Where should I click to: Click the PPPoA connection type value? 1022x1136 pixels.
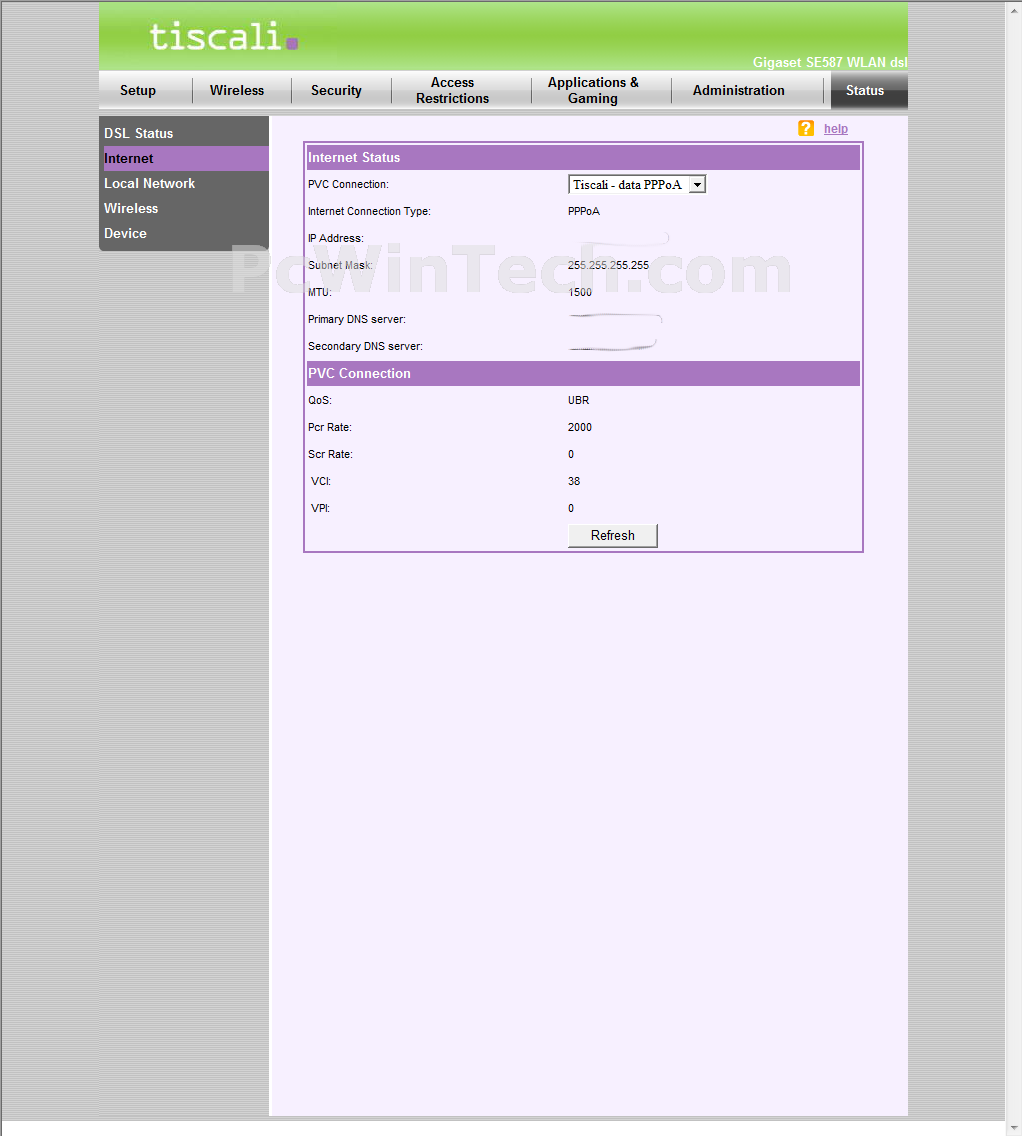point(584,212)
